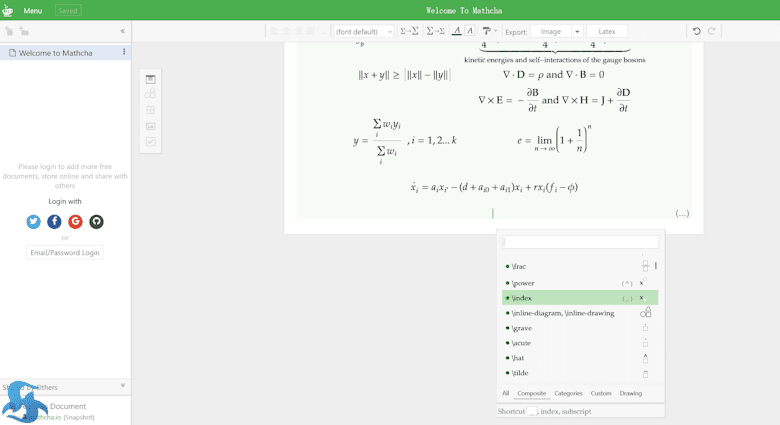Undo the last action
780x425 pixels.
(696, 31)
